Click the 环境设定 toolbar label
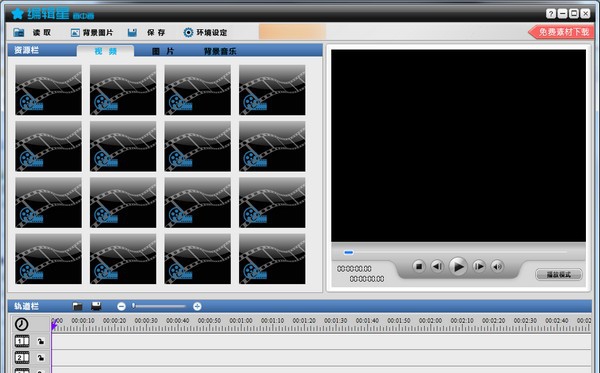Image resolution: width=600 pixels, height=373 pixels. tap(212, 33)
